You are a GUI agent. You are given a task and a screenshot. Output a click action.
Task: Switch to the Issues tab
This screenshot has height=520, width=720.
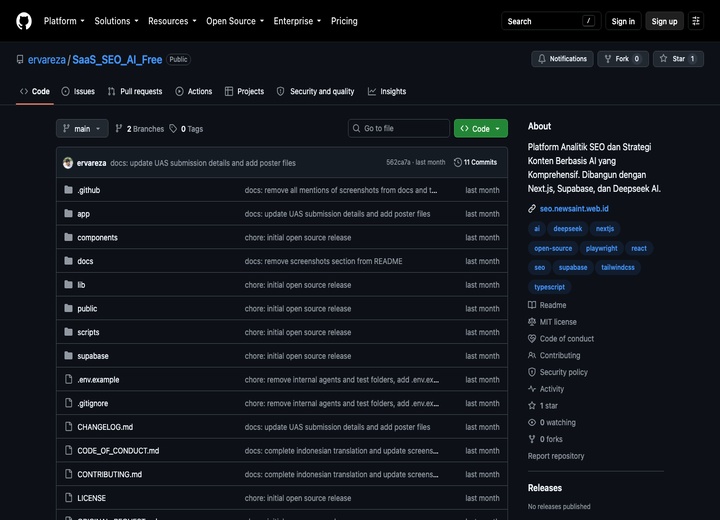pos(78,91)
